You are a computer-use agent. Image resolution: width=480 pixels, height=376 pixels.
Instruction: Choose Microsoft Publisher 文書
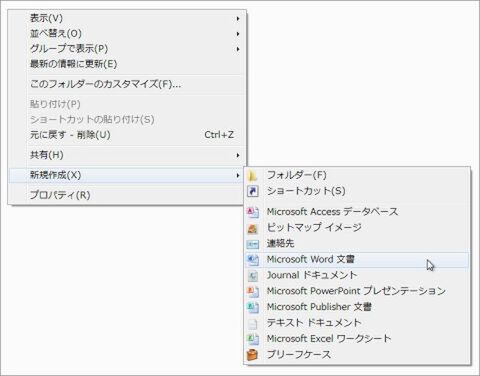point(357,307)
